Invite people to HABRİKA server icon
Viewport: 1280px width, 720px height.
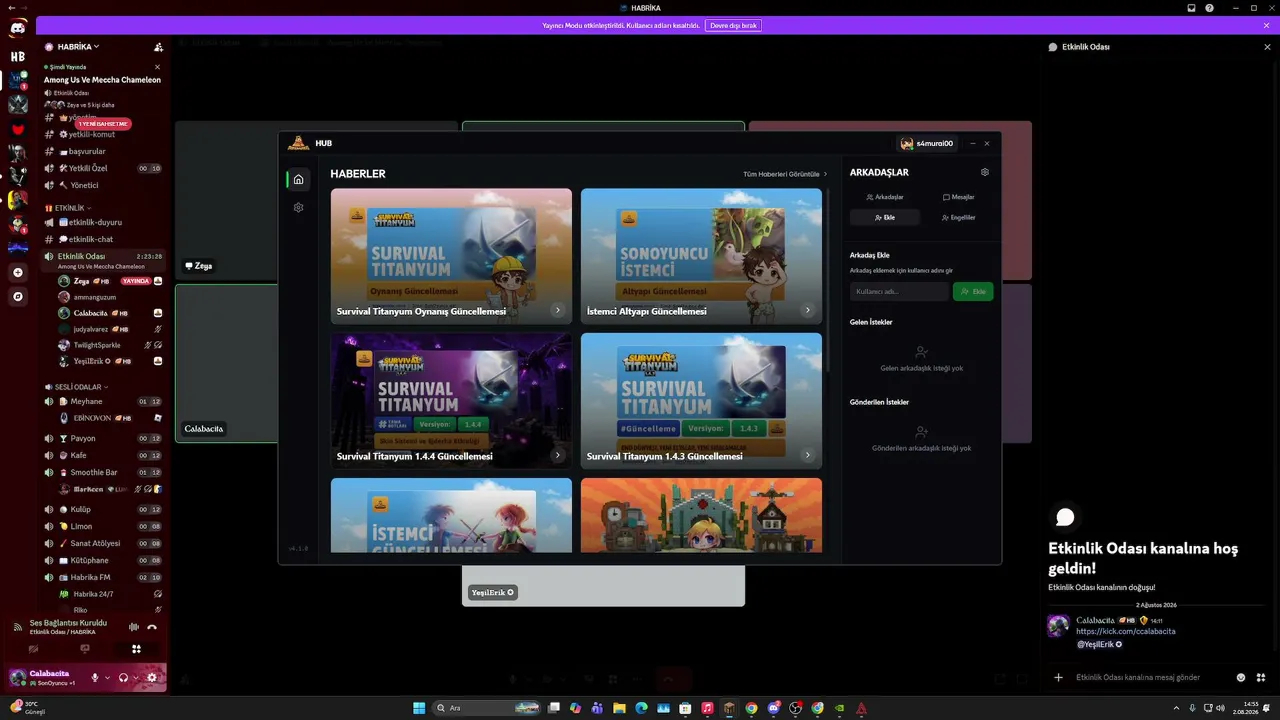tap(158, 47)
